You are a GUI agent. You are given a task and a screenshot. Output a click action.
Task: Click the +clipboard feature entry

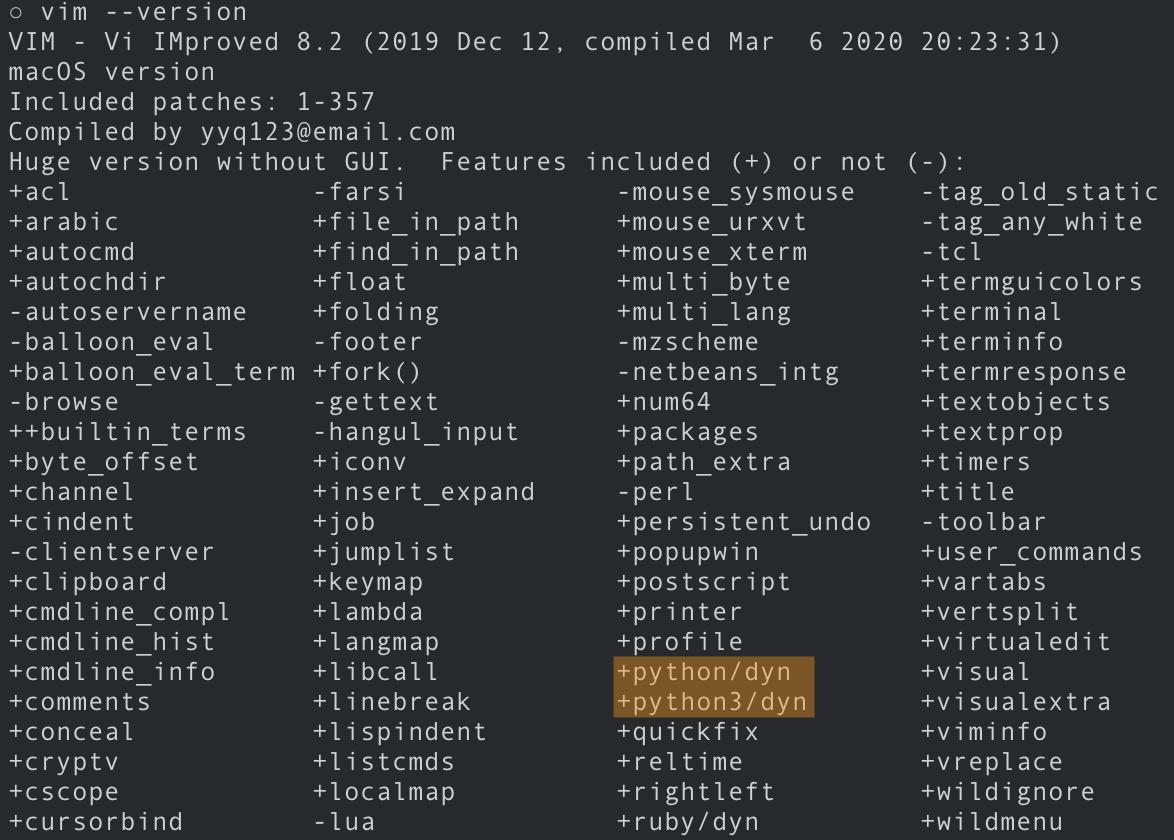pyautogui.click(x=88, y=582)
